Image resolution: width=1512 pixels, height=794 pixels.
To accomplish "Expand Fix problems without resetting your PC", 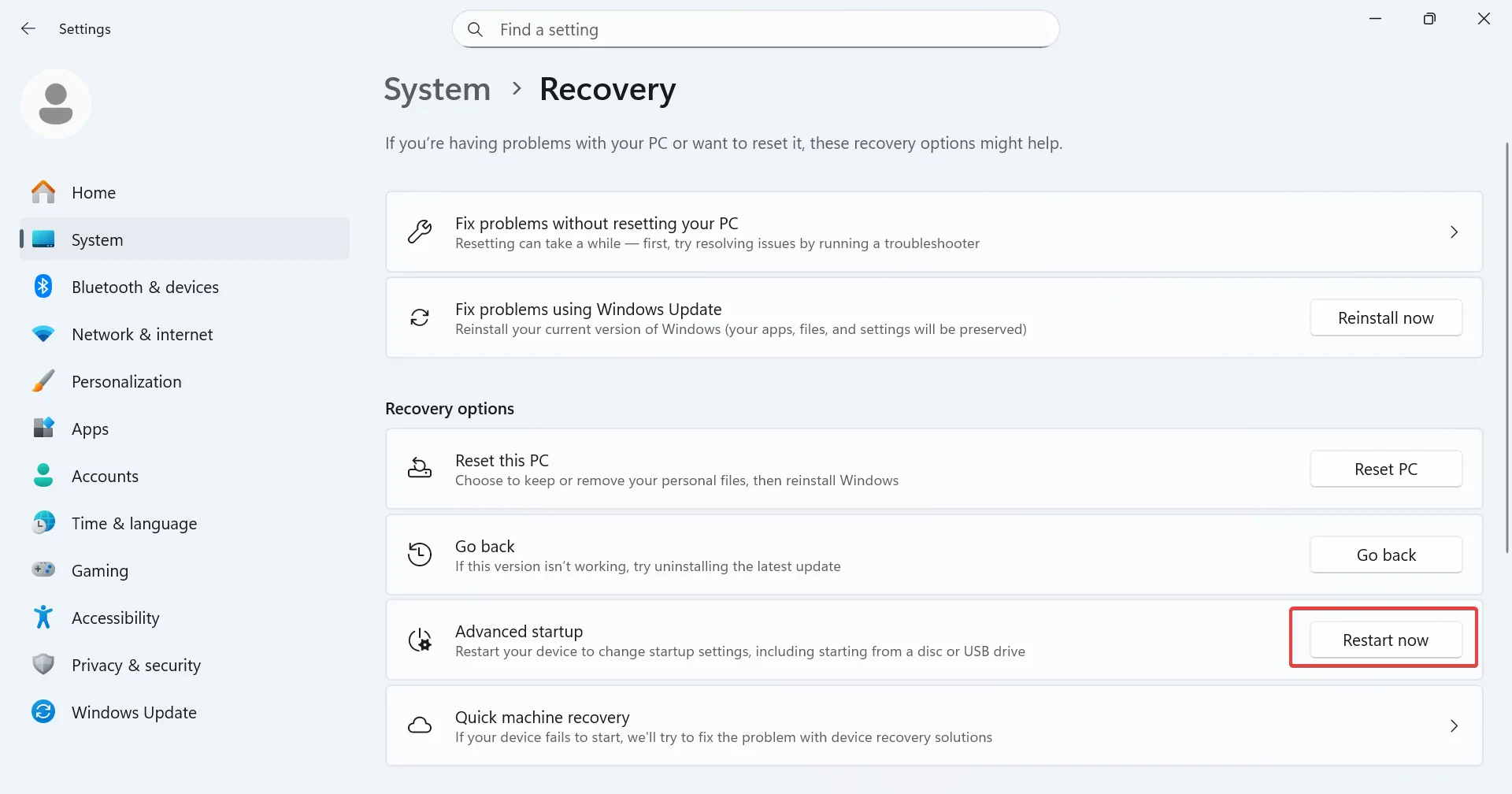I will point(1454,232).
